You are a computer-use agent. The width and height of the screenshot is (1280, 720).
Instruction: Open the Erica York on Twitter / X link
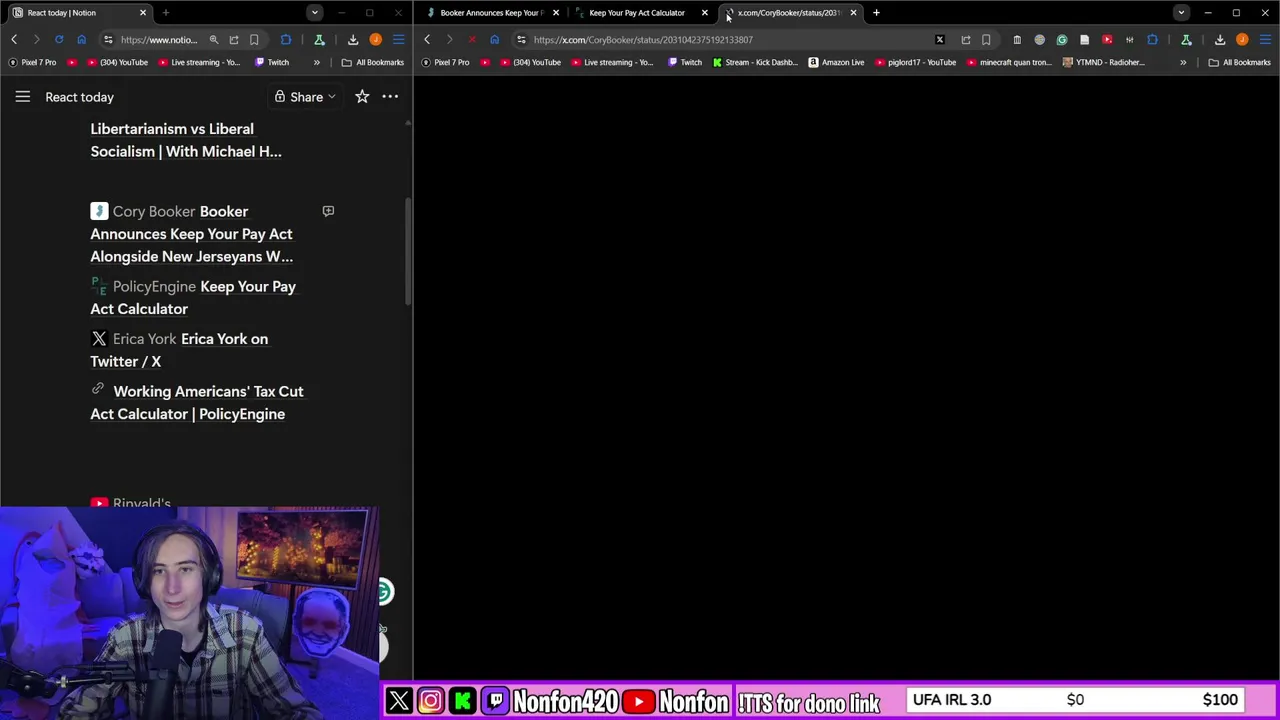tap(179, 350)
